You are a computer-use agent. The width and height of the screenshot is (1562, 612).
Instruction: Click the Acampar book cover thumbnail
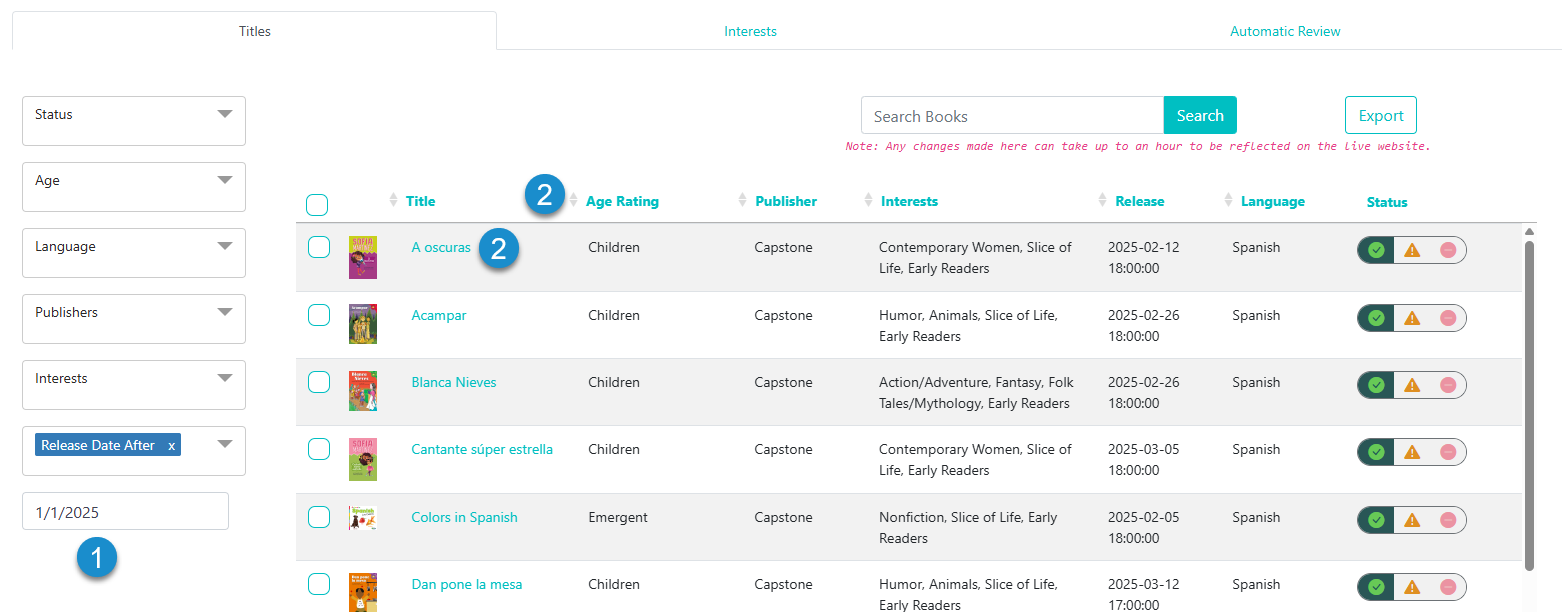click(363, 324)
